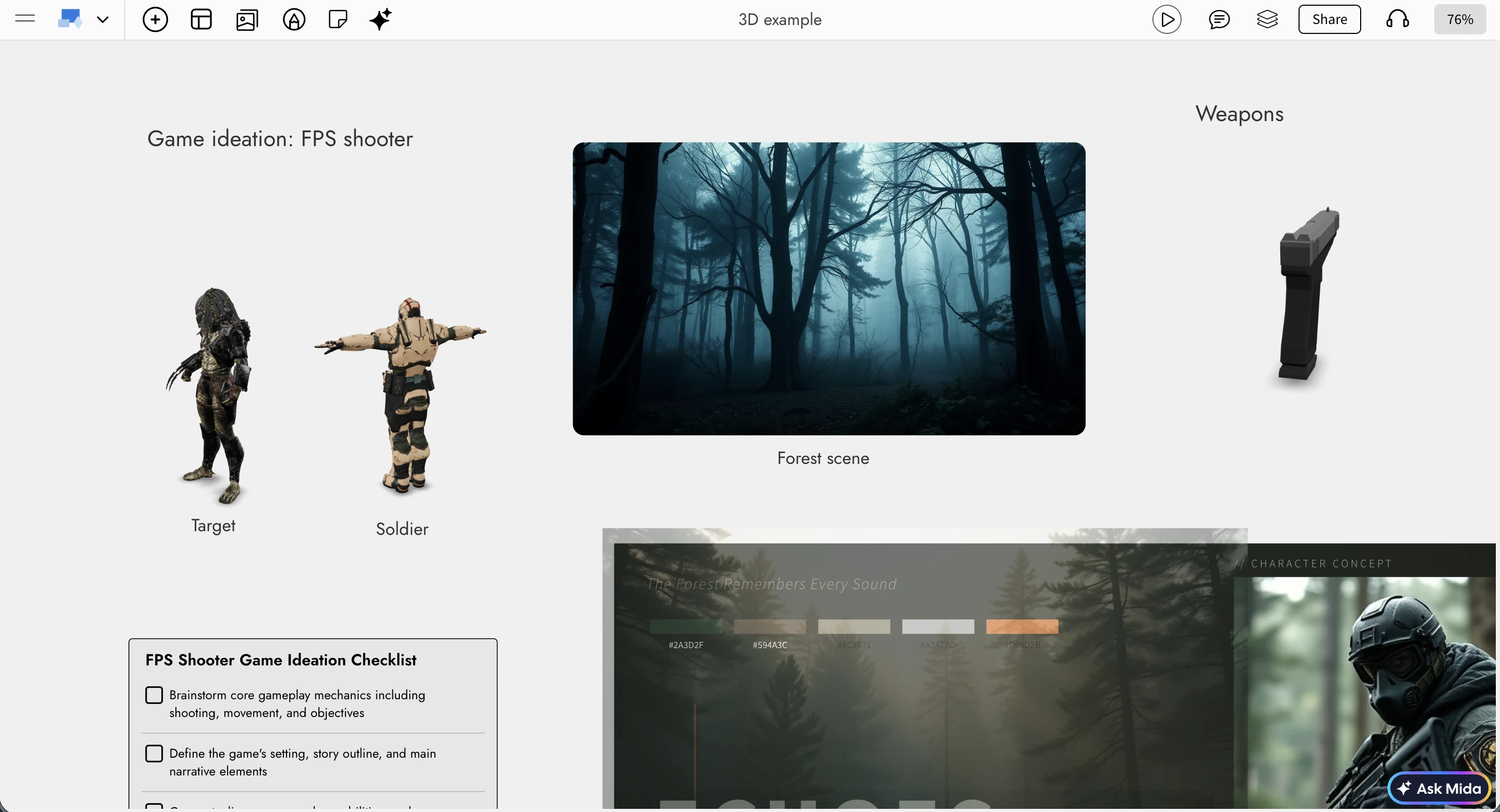Screen dimensions: 1500x812
Task: Open the frames/layers panel
Action: point(1268,19)
